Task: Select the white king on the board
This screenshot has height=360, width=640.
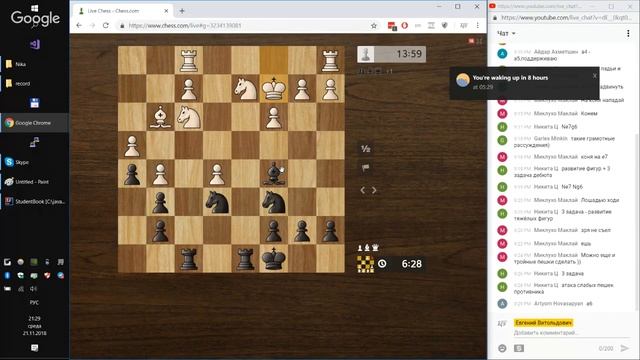Action: 273,89
